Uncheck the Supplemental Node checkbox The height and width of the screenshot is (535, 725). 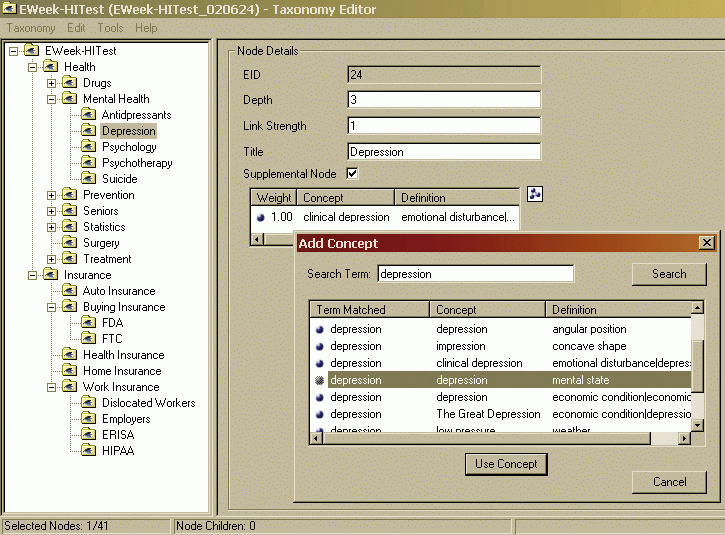point(352,173)
